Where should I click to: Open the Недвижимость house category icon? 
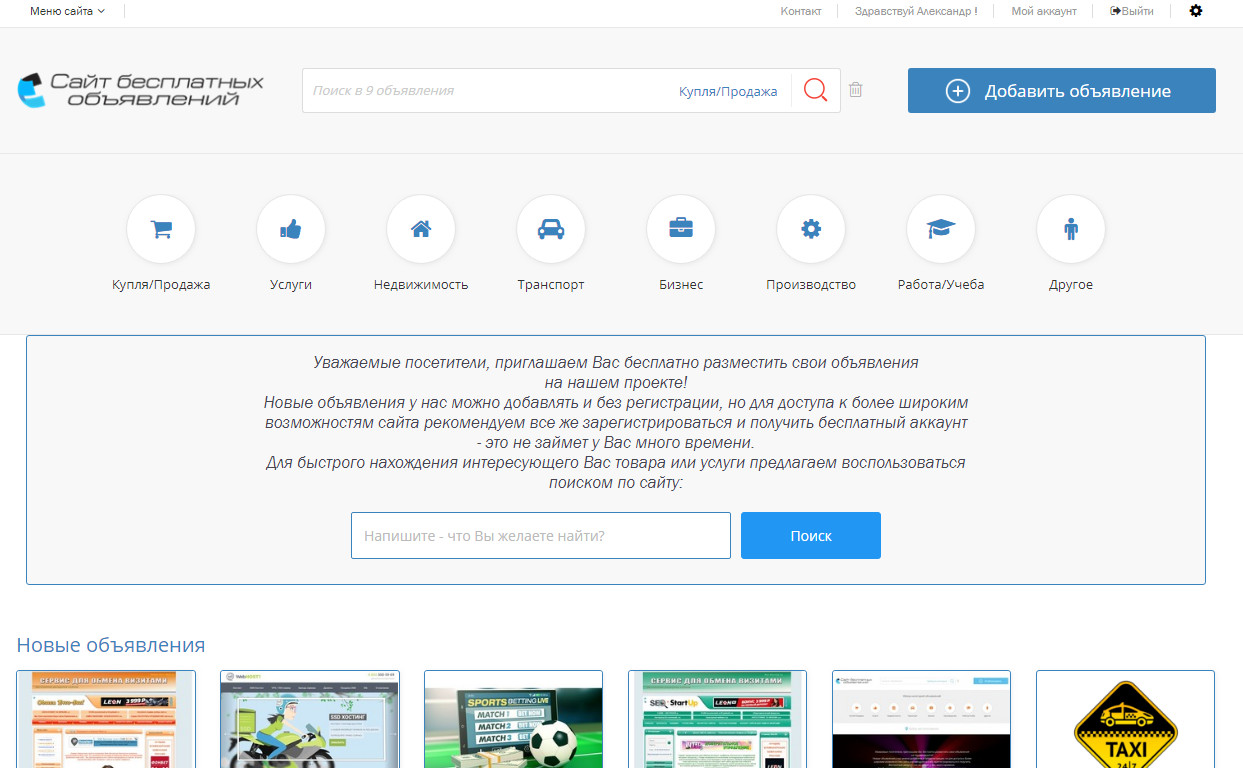421,229
